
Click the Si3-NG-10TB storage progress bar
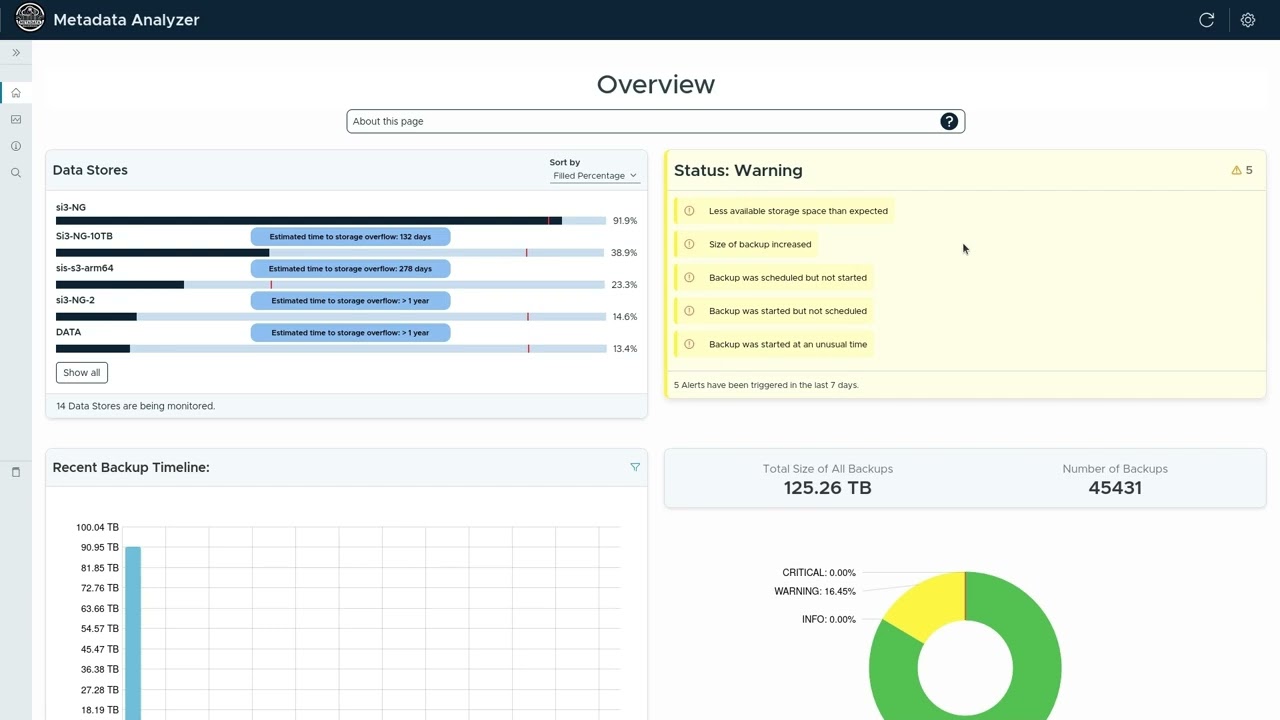(x=331, y=253)
